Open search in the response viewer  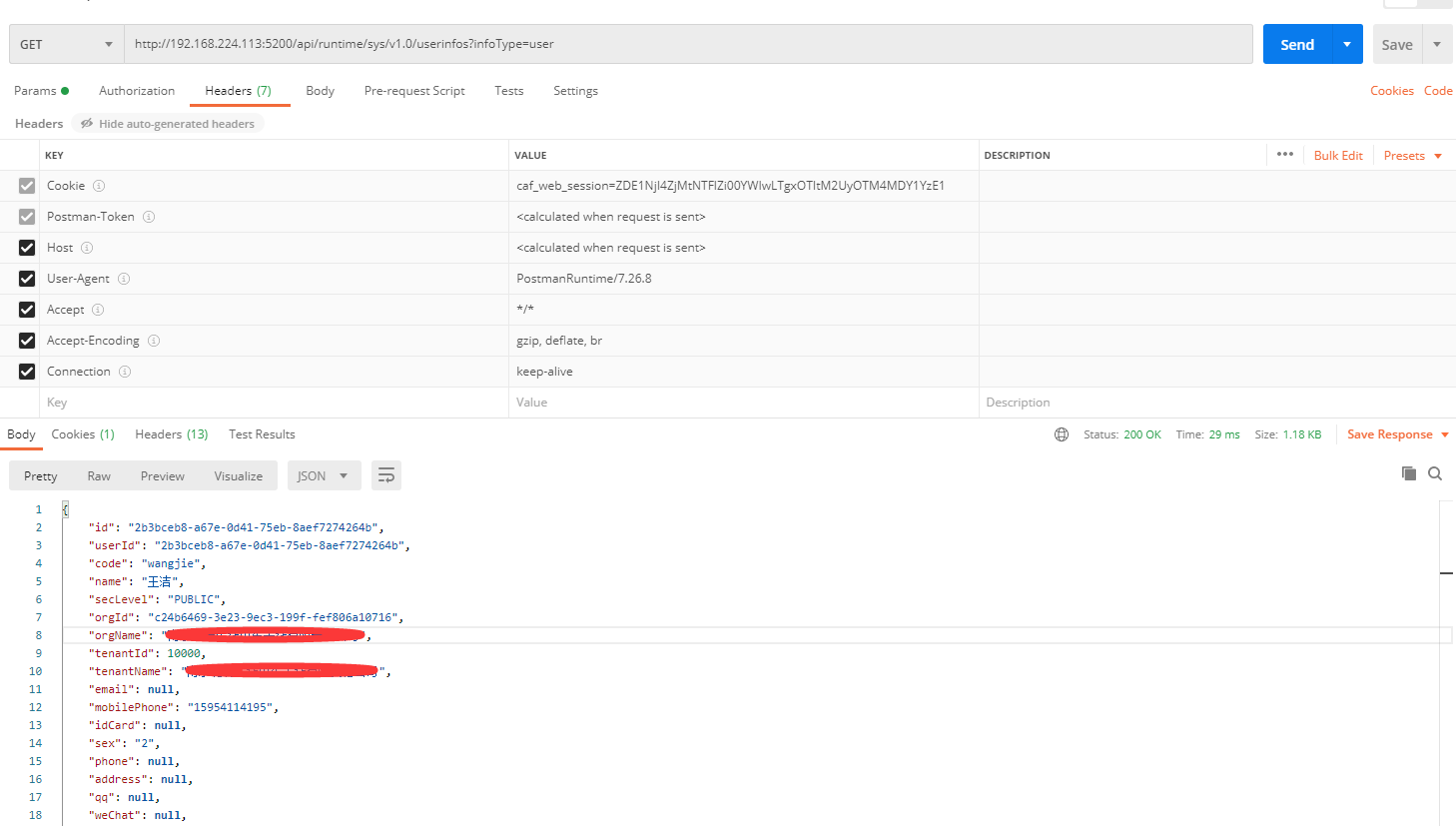(x=1435, y=474)
